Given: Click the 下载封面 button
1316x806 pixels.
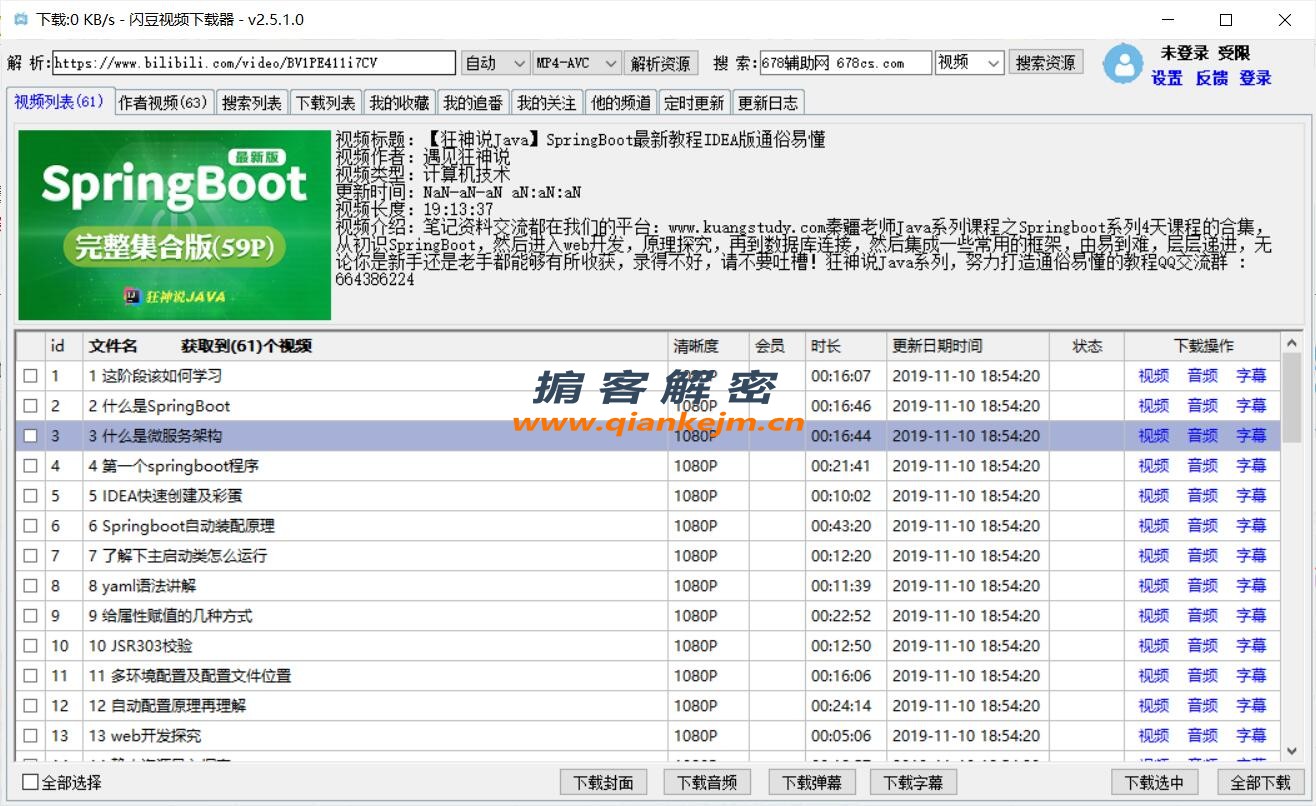Looking at the screenshot, I should tap(604, 782).
